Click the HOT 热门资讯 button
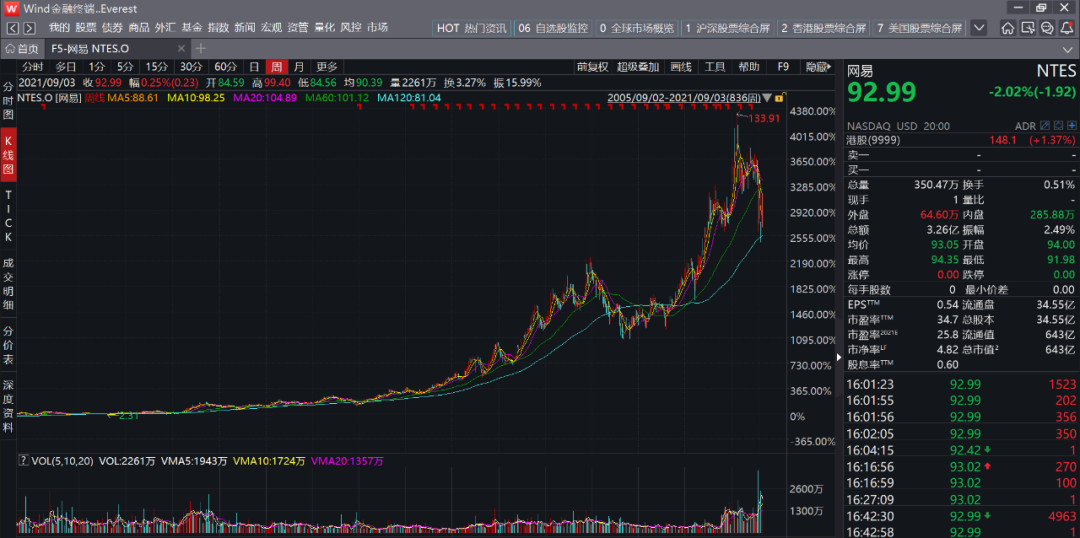The image size is (1080, 538). point(470,28)
